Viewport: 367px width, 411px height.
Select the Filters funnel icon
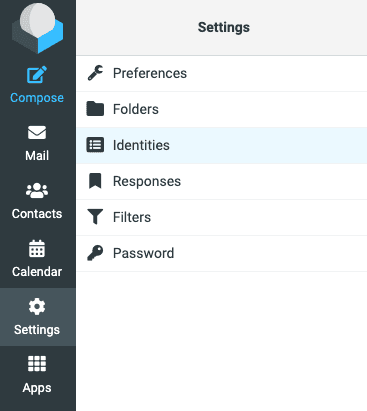pos(95,217)
